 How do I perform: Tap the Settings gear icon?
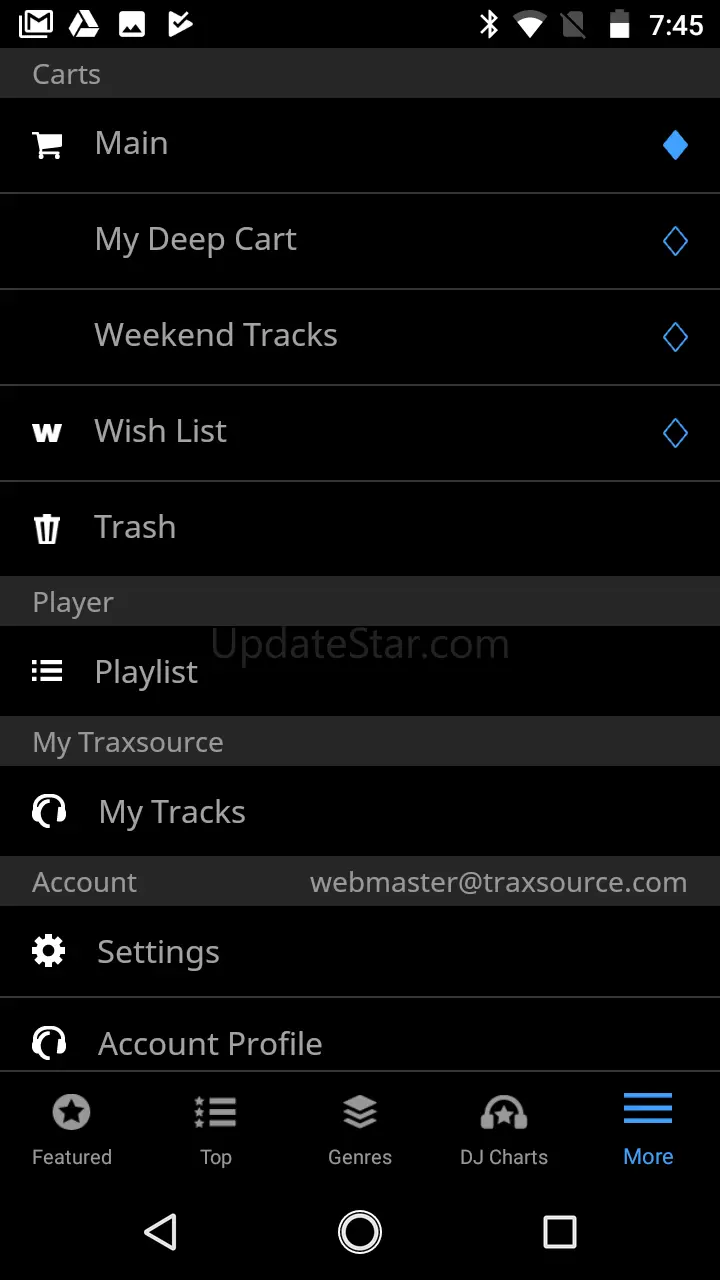[49, 951]
